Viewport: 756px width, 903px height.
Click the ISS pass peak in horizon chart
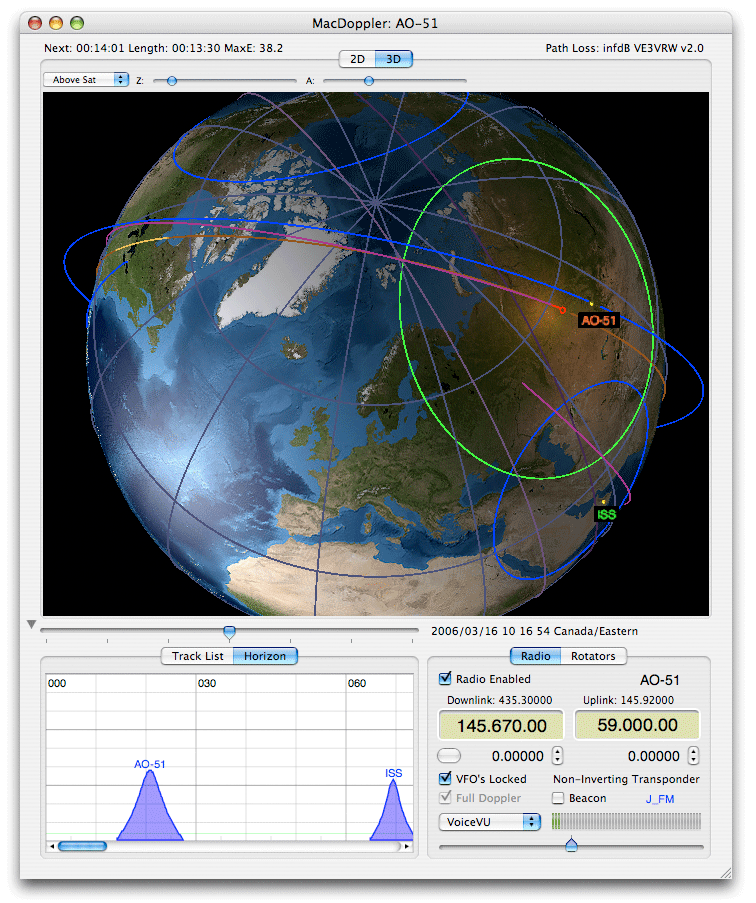(393, 805)
